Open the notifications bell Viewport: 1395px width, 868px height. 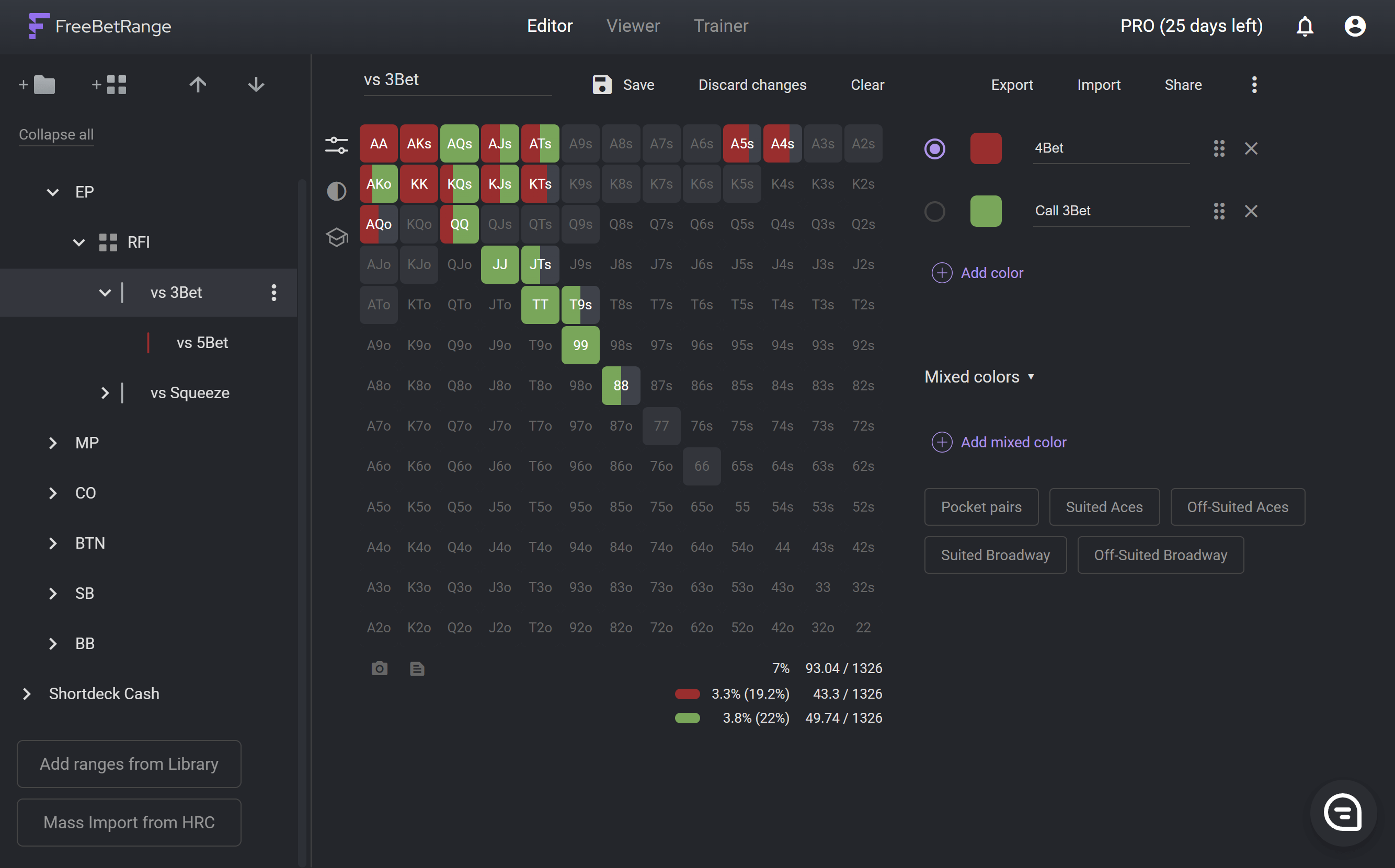[1304, 27]
